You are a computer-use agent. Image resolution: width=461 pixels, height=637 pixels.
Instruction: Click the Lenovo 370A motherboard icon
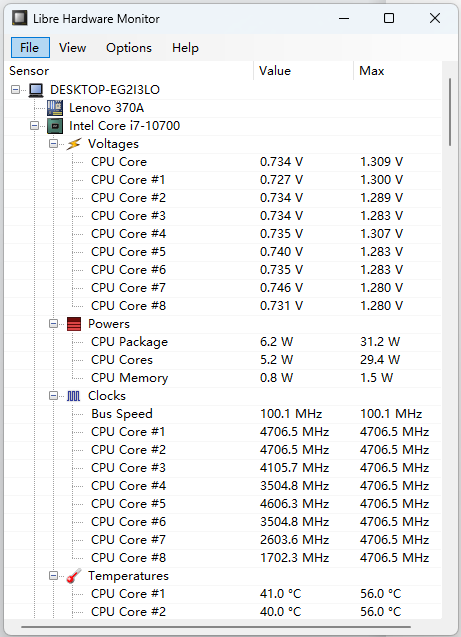pos(55,108)
